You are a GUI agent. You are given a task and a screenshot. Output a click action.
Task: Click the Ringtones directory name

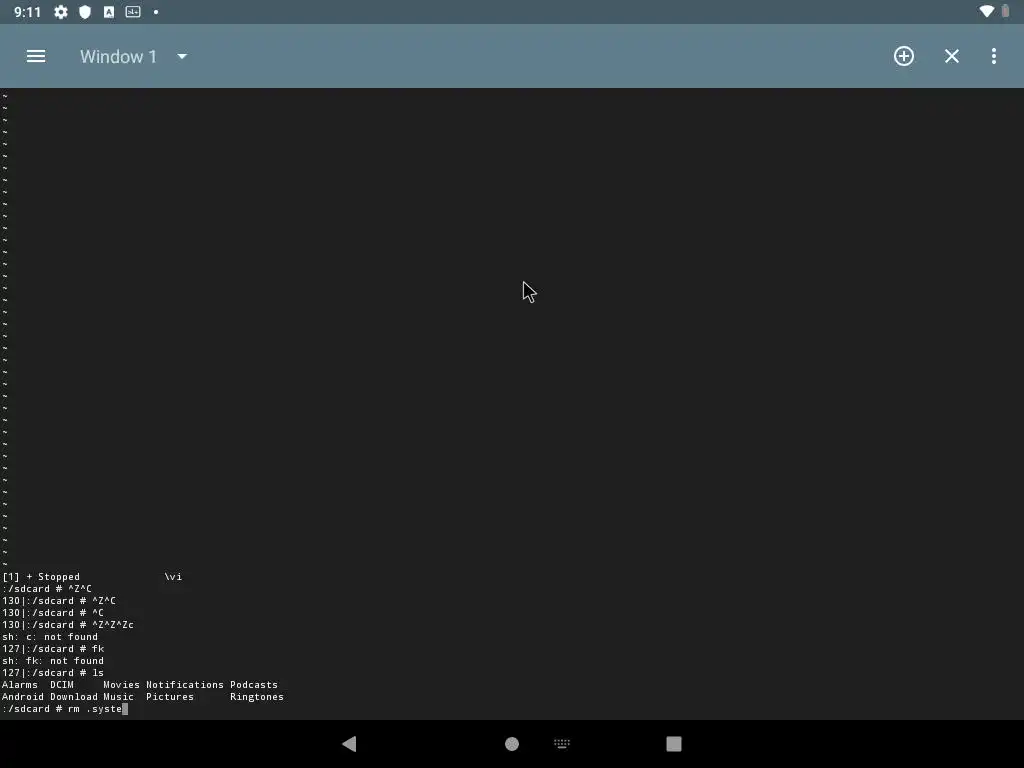click(x=257, y=697)
